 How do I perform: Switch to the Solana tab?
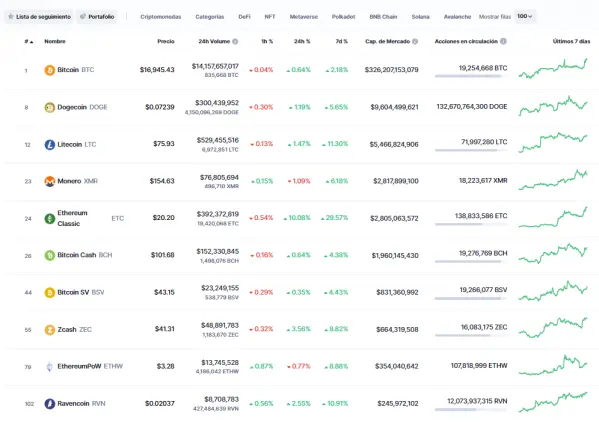point(421,17)
